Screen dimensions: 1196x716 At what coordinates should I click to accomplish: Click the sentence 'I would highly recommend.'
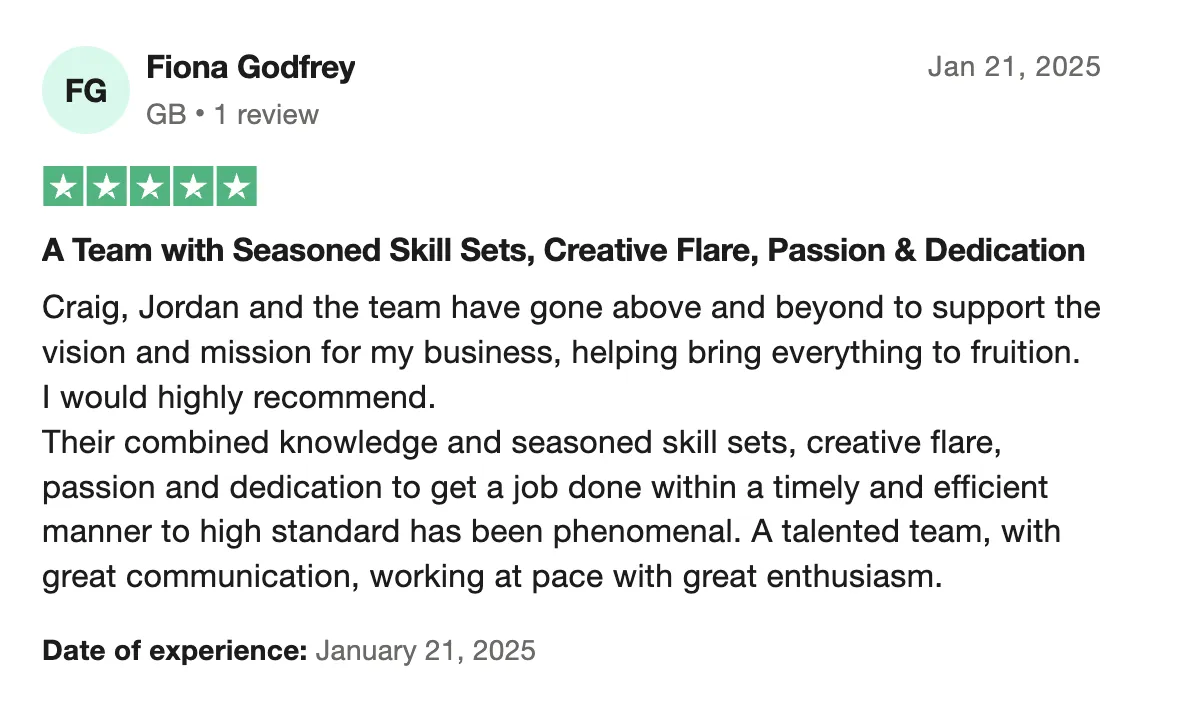click(239, 398)
